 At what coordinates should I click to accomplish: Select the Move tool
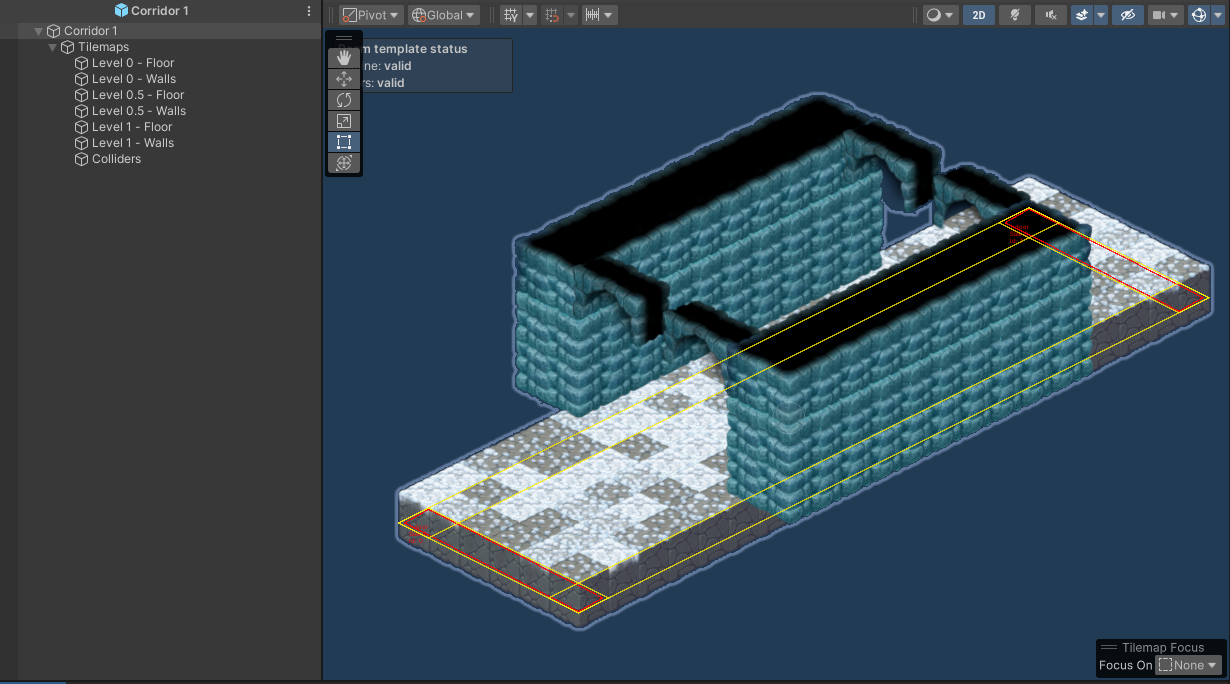[344, 78]
